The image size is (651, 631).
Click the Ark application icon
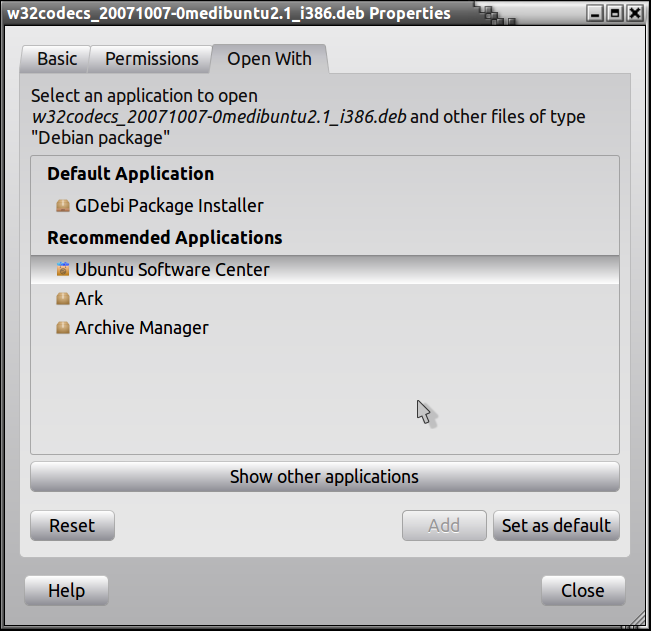point(63,299)
